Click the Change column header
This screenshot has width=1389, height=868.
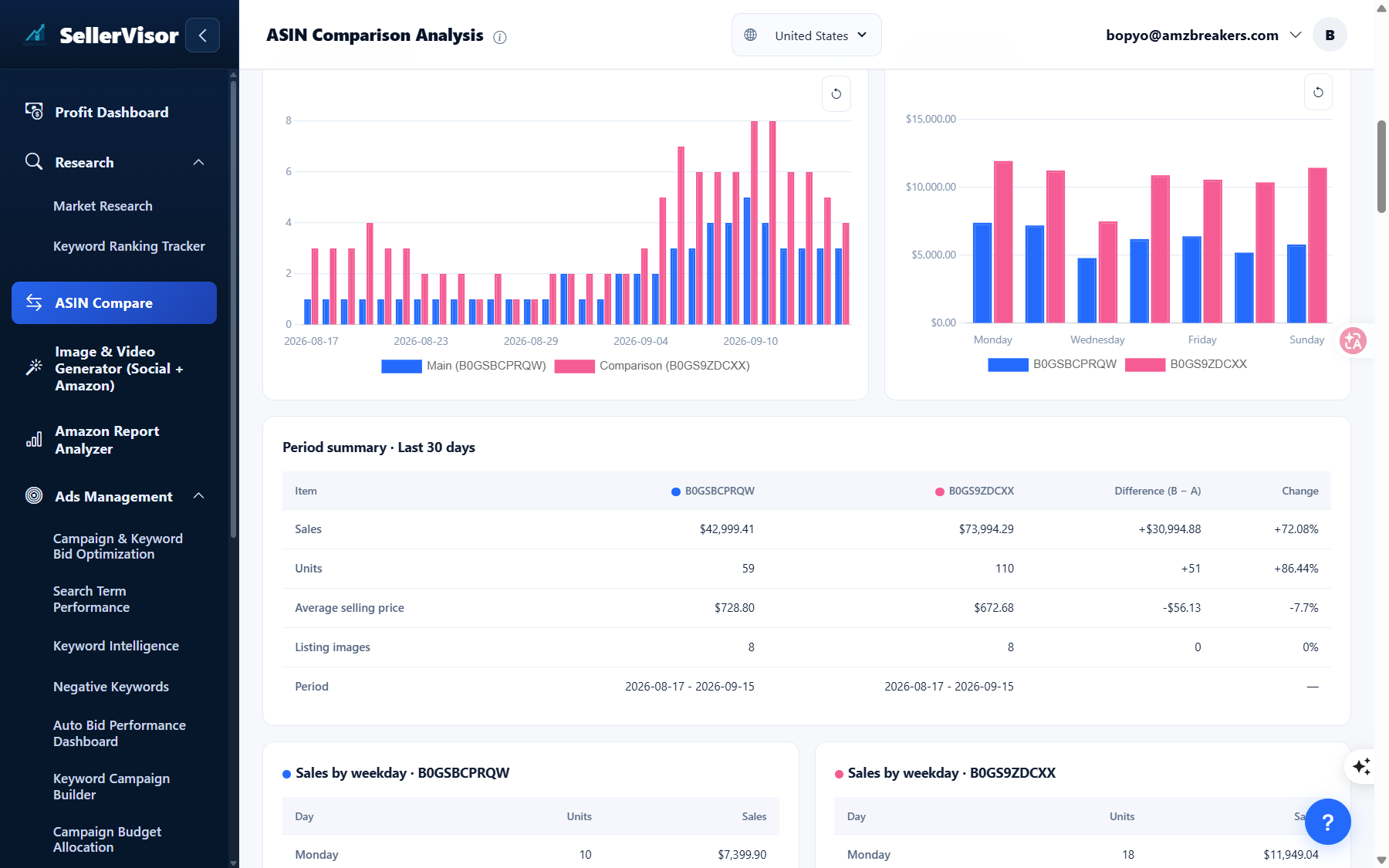1300,491
